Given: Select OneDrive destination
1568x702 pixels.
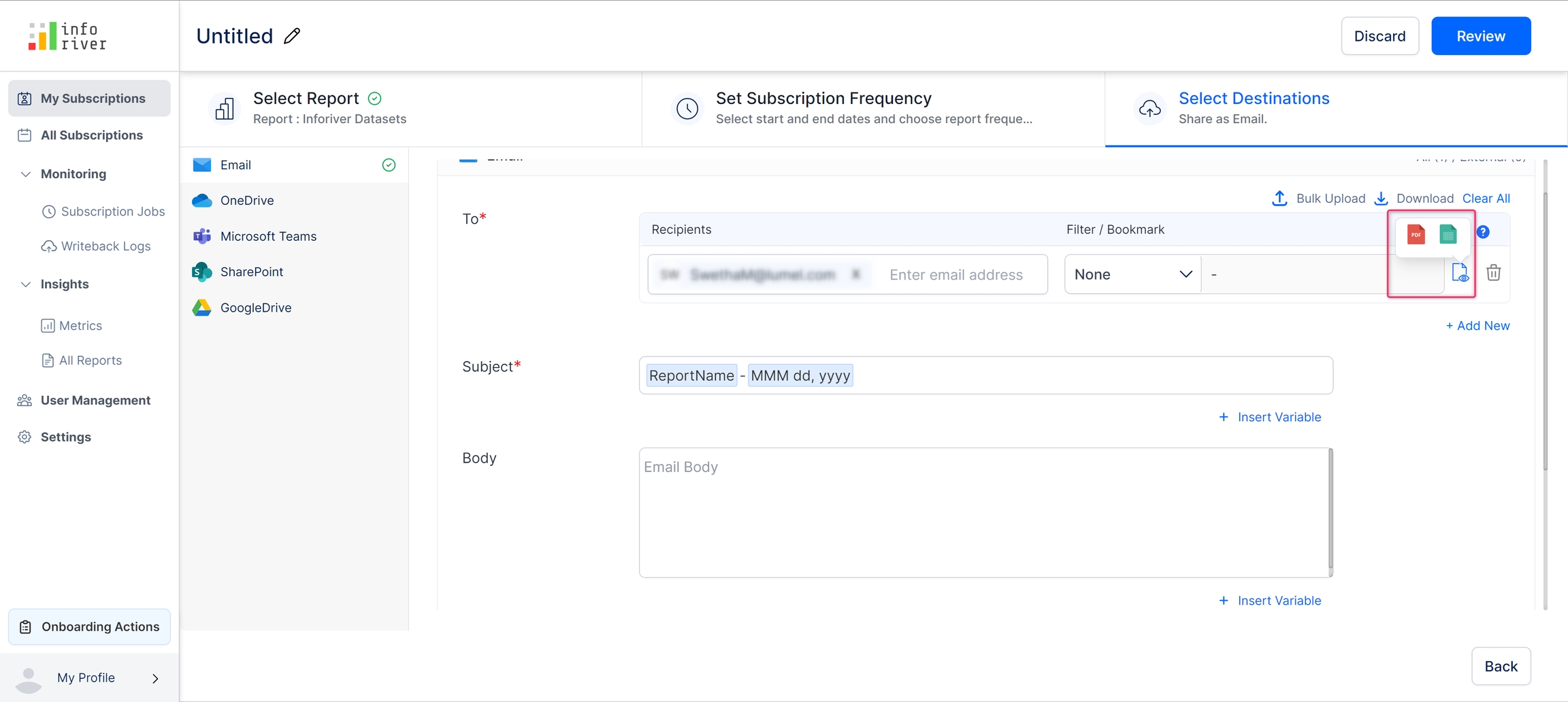Looking at the screenshot, I should coord(246,201).
